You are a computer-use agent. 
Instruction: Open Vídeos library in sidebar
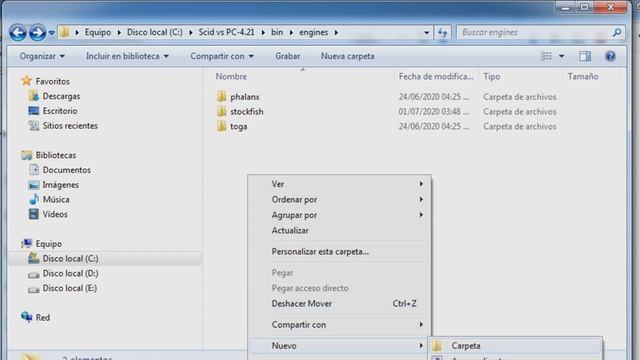pyautogui.click(x=55, y=214)
